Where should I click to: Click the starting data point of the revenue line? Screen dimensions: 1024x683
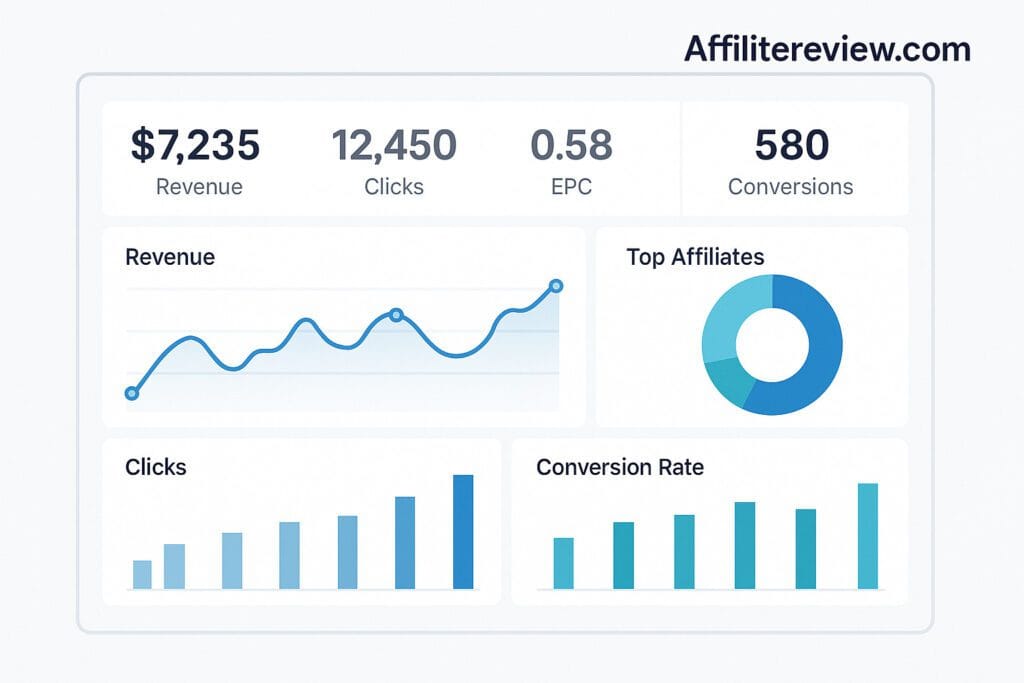tap(130, 394)
